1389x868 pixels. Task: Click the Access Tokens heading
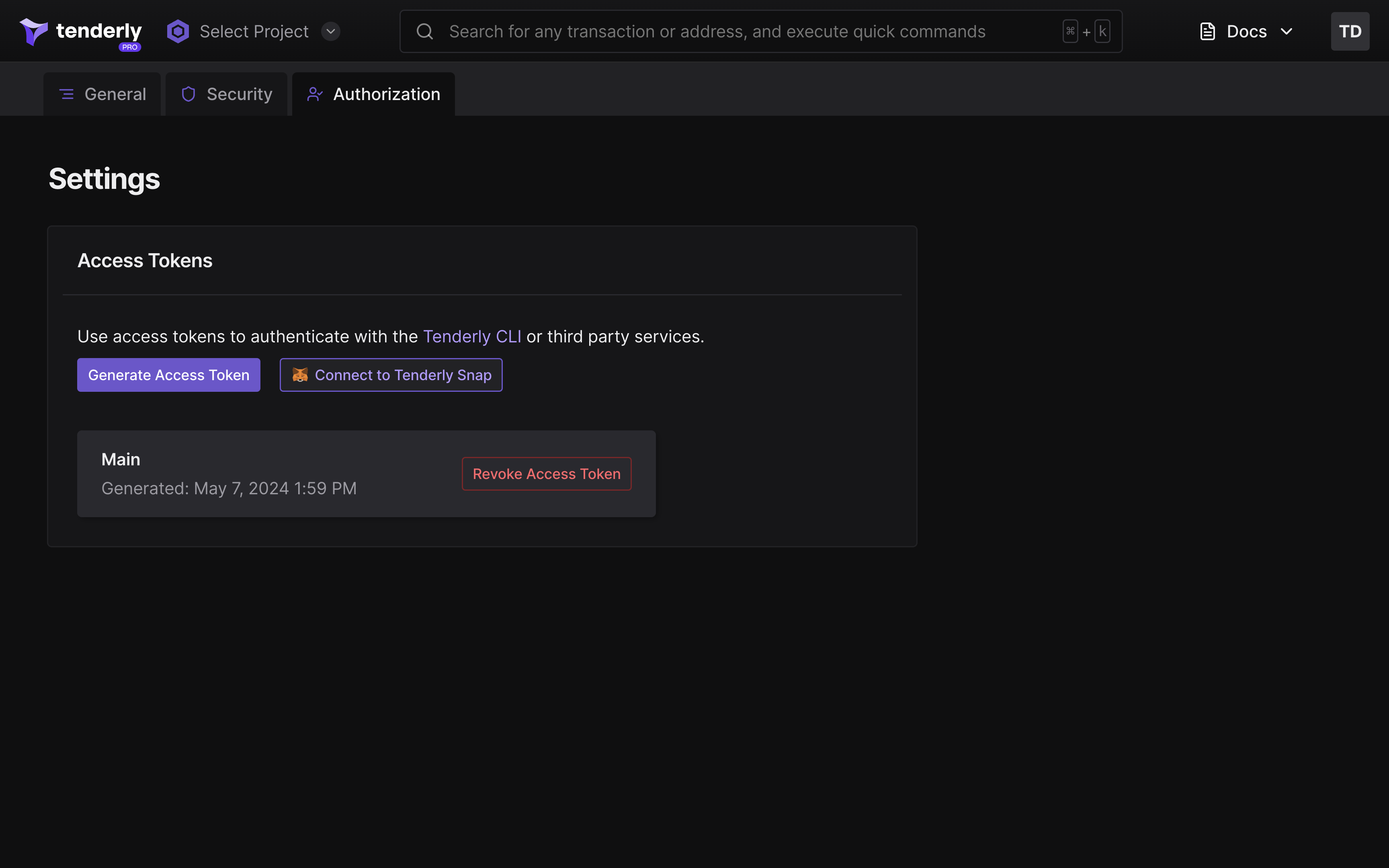(x=145, y=261)
